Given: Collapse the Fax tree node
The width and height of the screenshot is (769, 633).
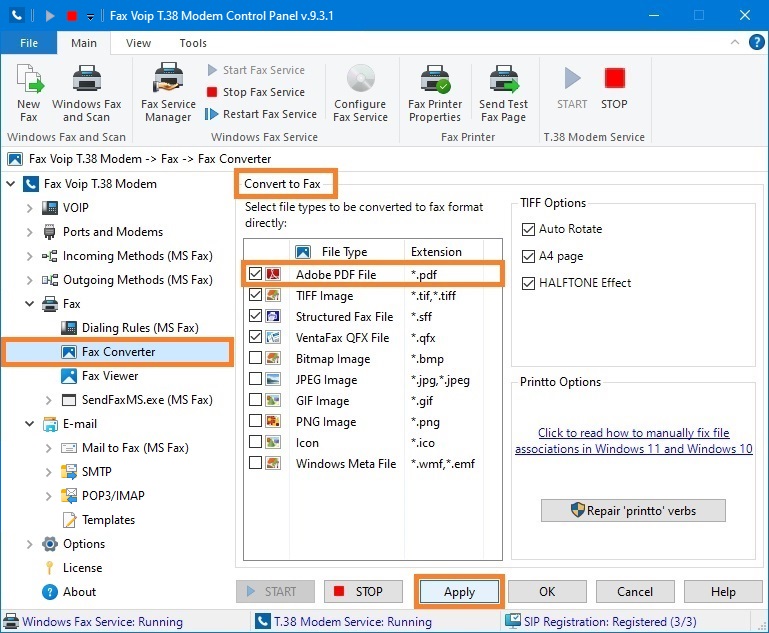Looking at the screenshot, I should pos(29,304).
